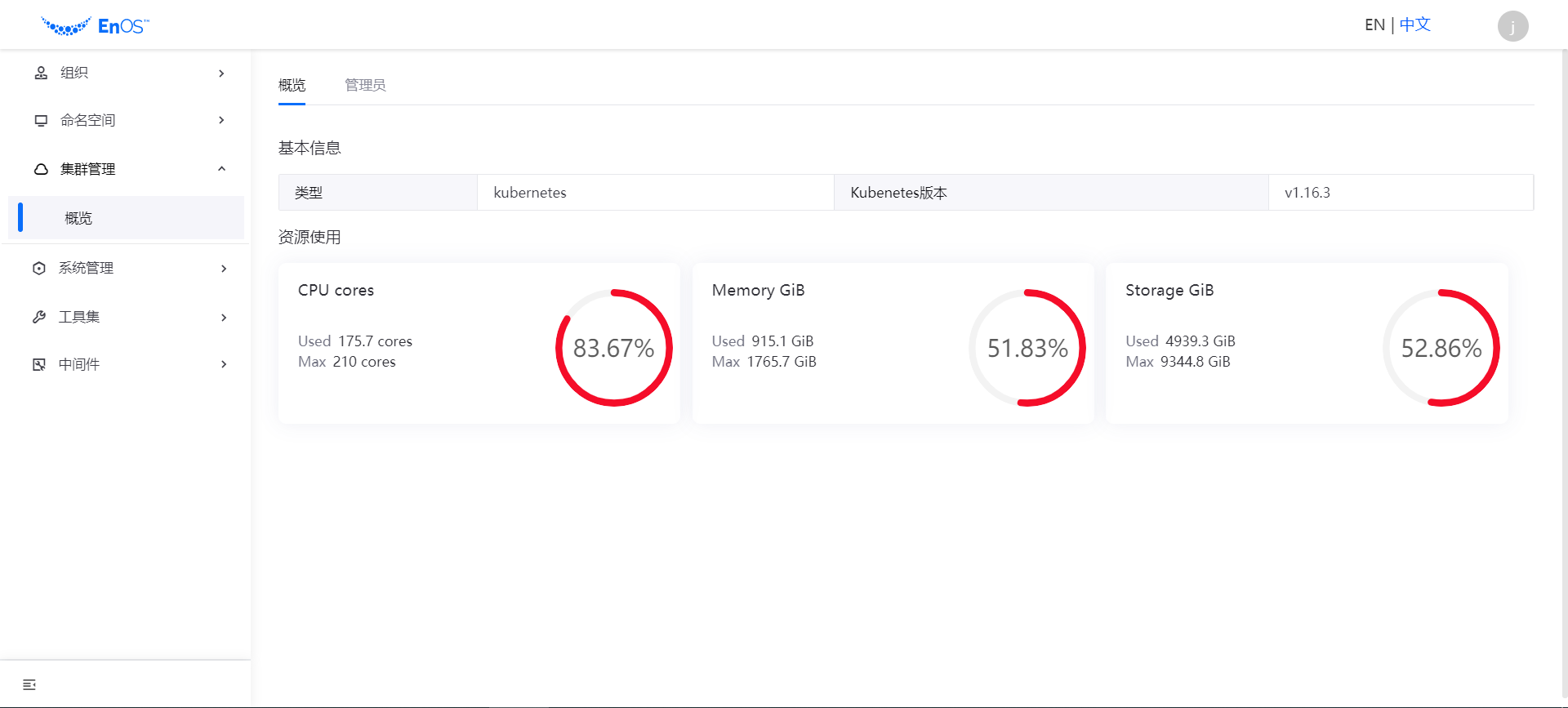Switch language to EN
Viewport: 1568px width, 708px height.
click(x=1374, y=25)
